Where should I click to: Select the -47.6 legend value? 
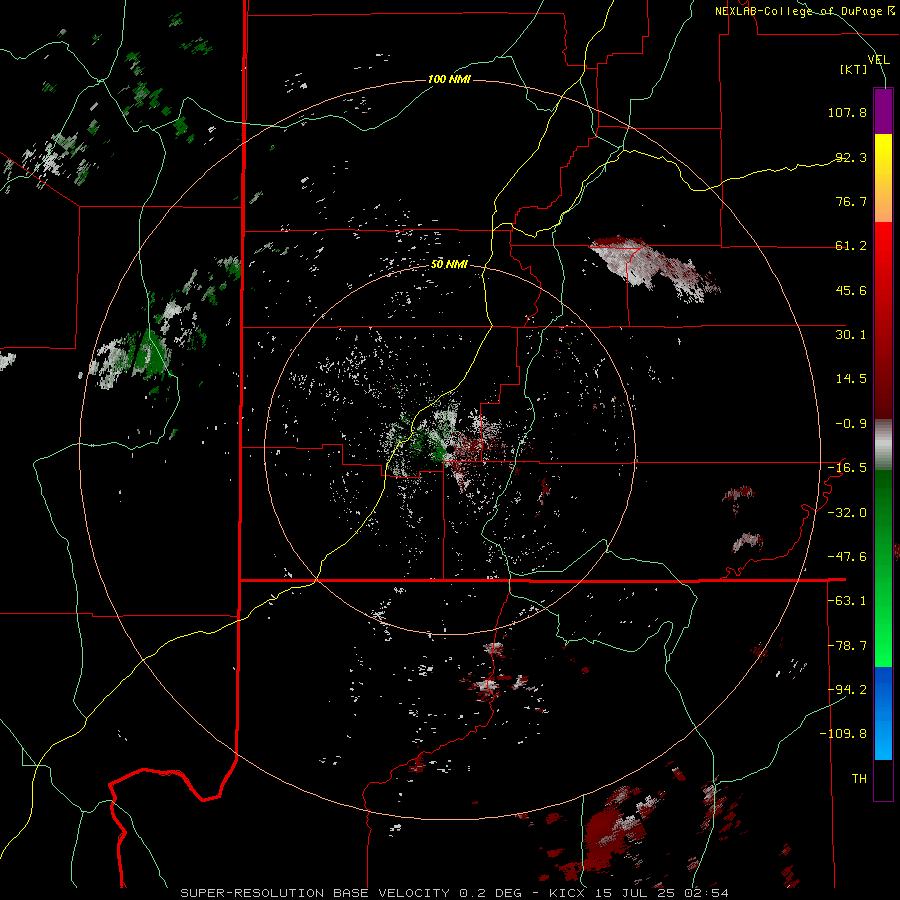pos(847,557)
